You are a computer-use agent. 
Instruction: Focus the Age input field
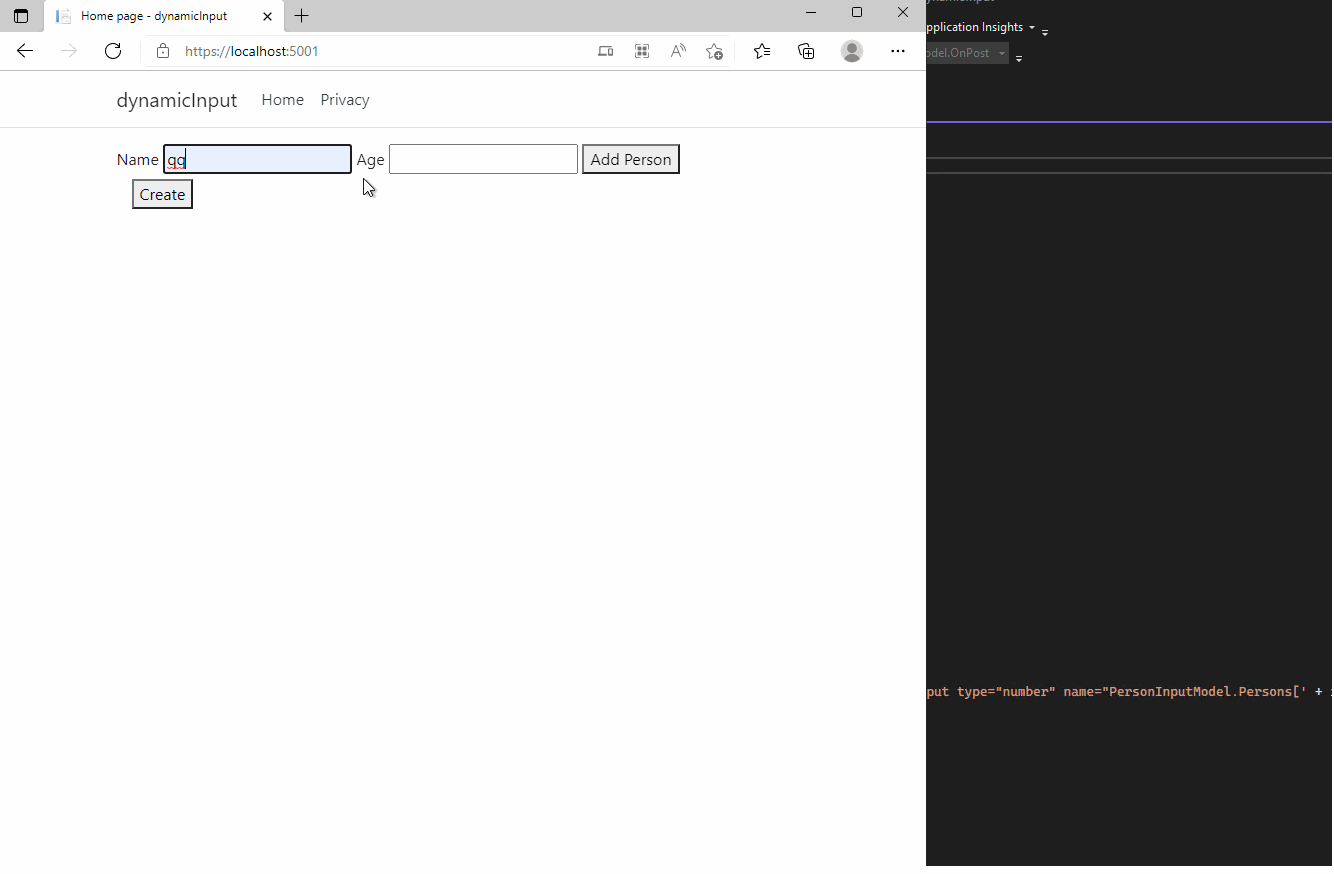pos(483,159)
